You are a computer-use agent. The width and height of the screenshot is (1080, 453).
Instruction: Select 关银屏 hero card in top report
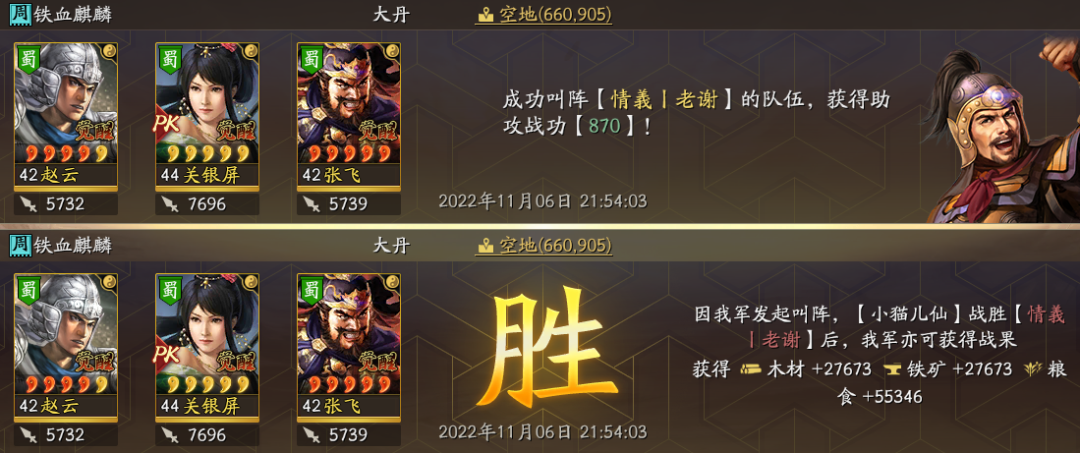pos(207,116)
